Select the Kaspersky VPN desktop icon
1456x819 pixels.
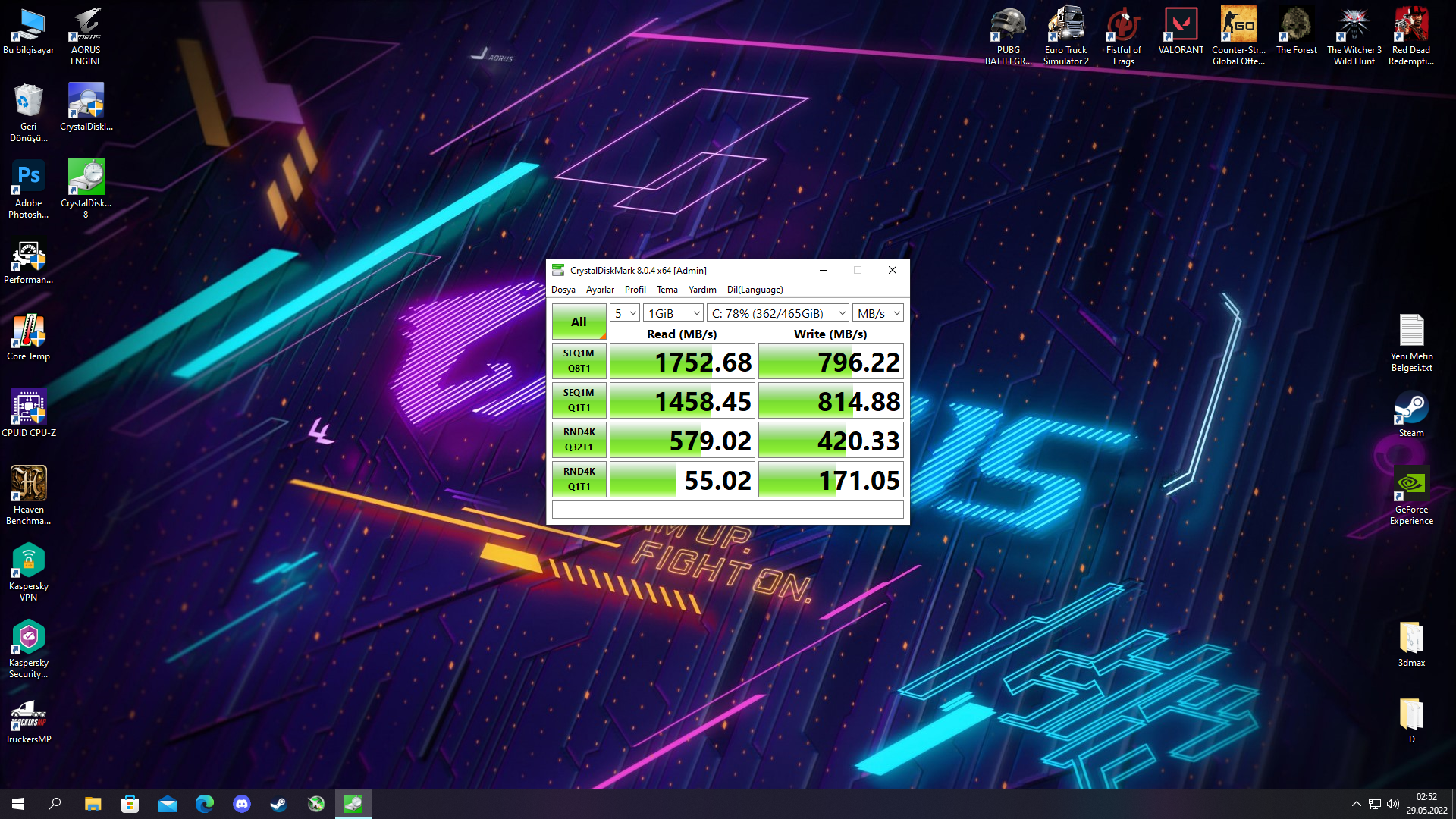pyautogui.click(x=29, y=561)
